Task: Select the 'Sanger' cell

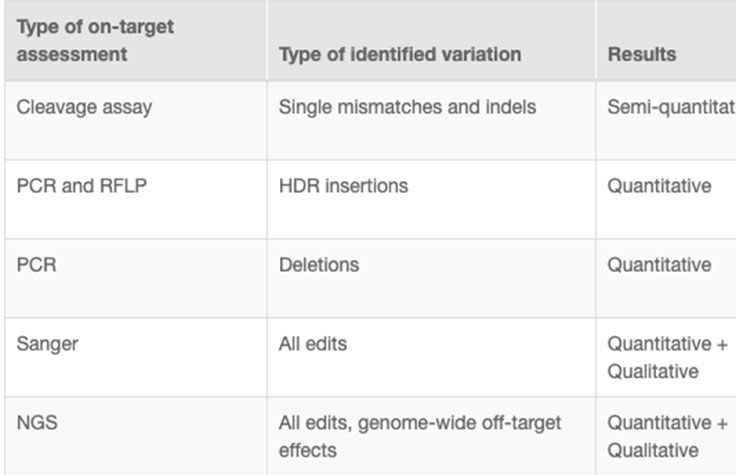Action: coord(47,344)
